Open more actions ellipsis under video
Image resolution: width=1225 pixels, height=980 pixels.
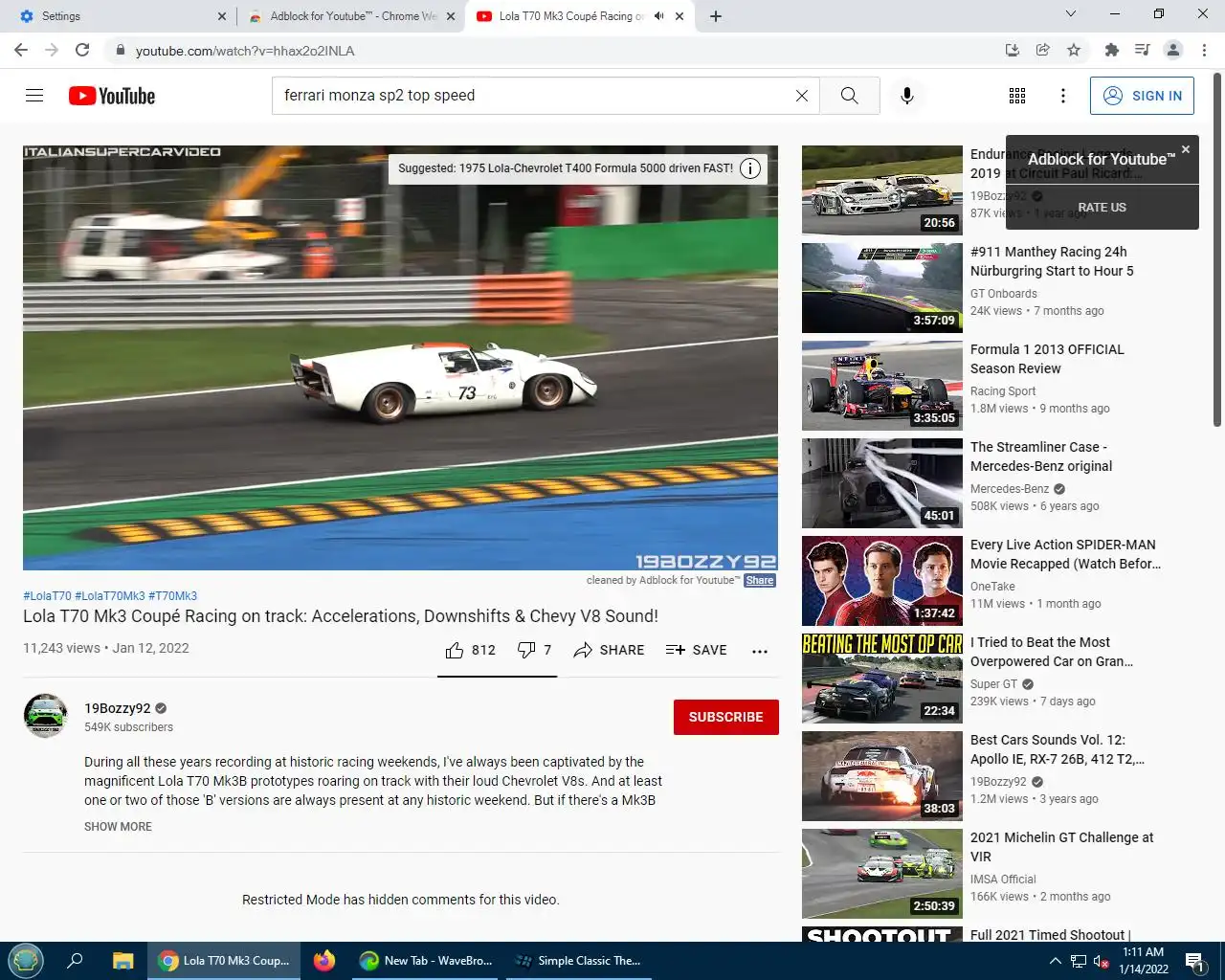coord(760,651)
